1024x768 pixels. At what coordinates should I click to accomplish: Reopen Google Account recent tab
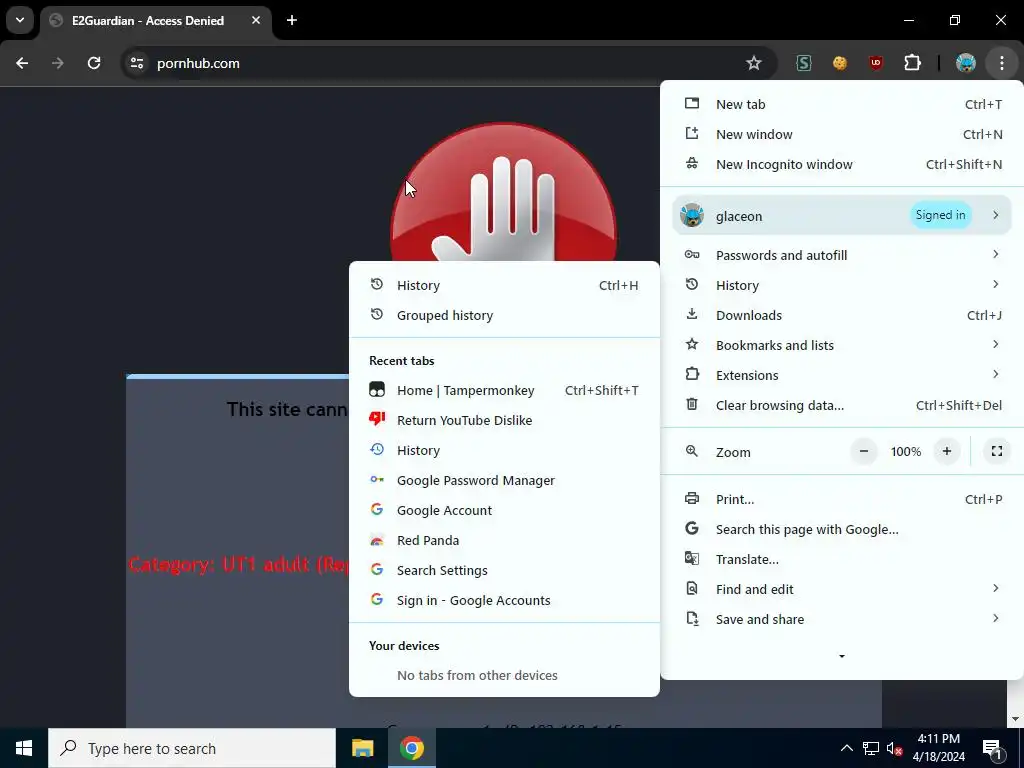pos(504,511)
